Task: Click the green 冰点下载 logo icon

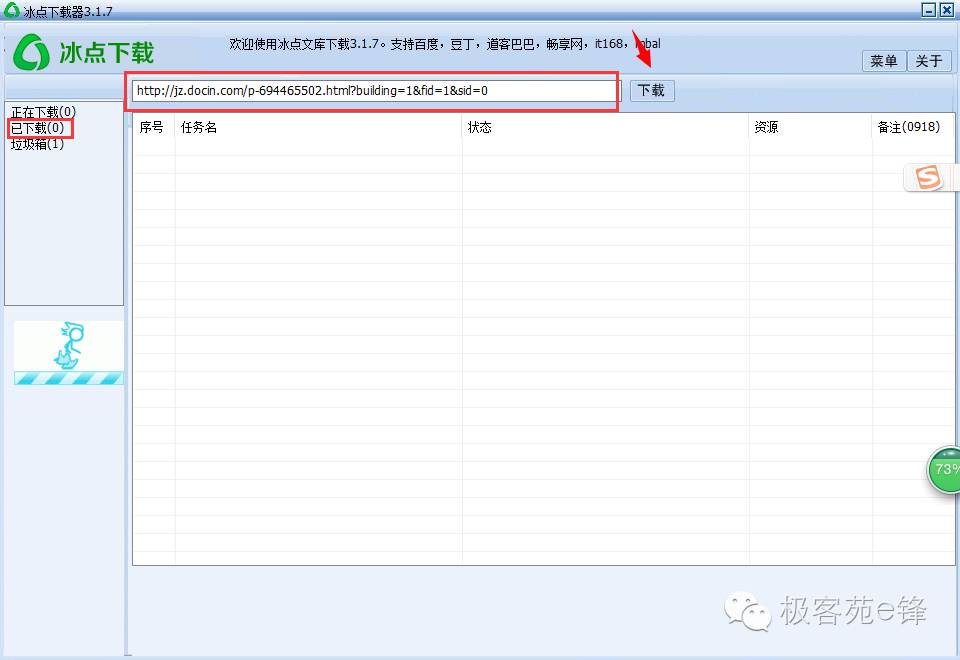Action: (x=31, y=52)
